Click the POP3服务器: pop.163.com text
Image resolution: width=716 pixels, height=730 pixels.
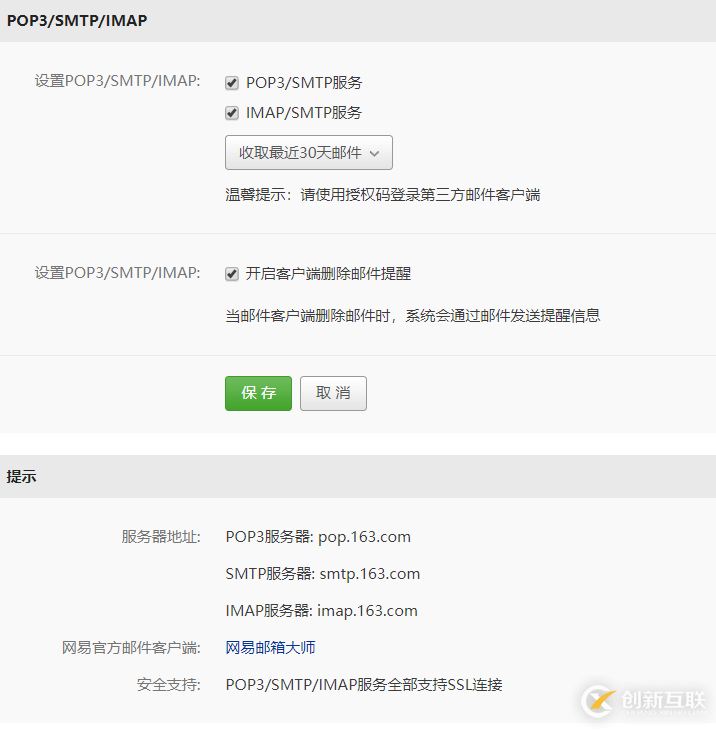pyautogui.click(x=318, y=537)
